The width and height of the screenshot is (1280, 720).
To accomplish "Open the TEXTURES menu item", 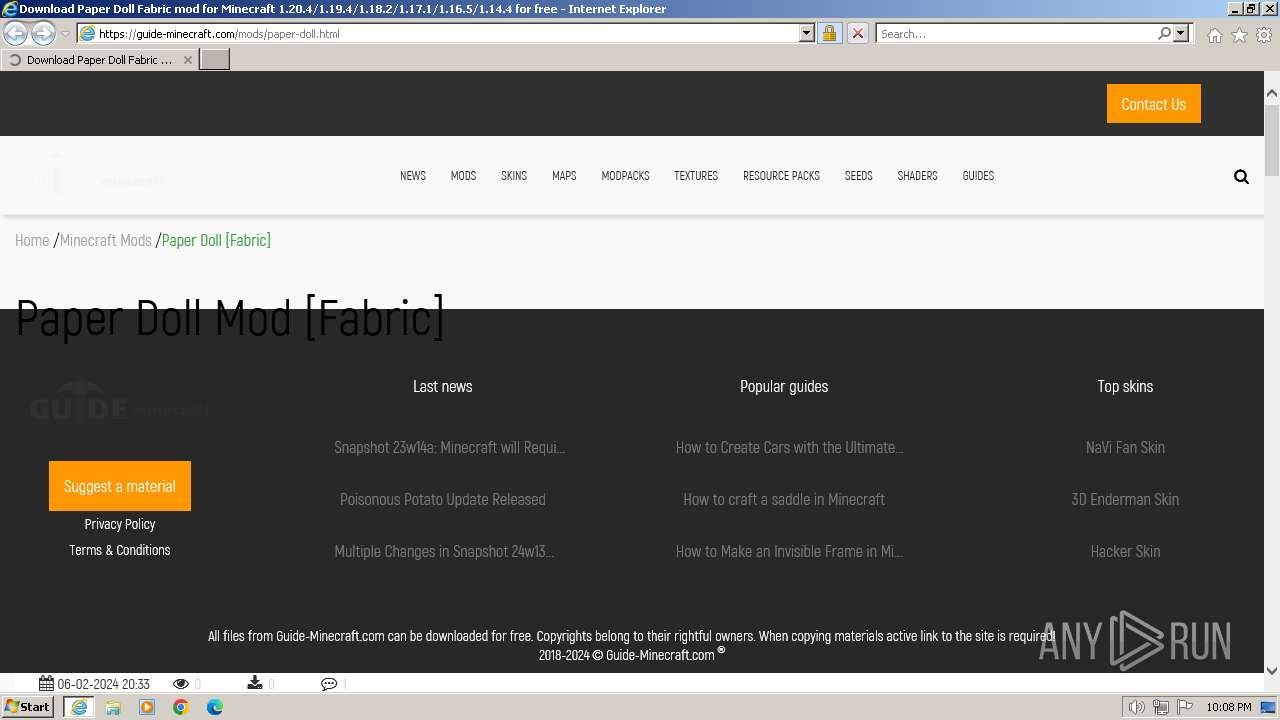I will coord(696,176).
